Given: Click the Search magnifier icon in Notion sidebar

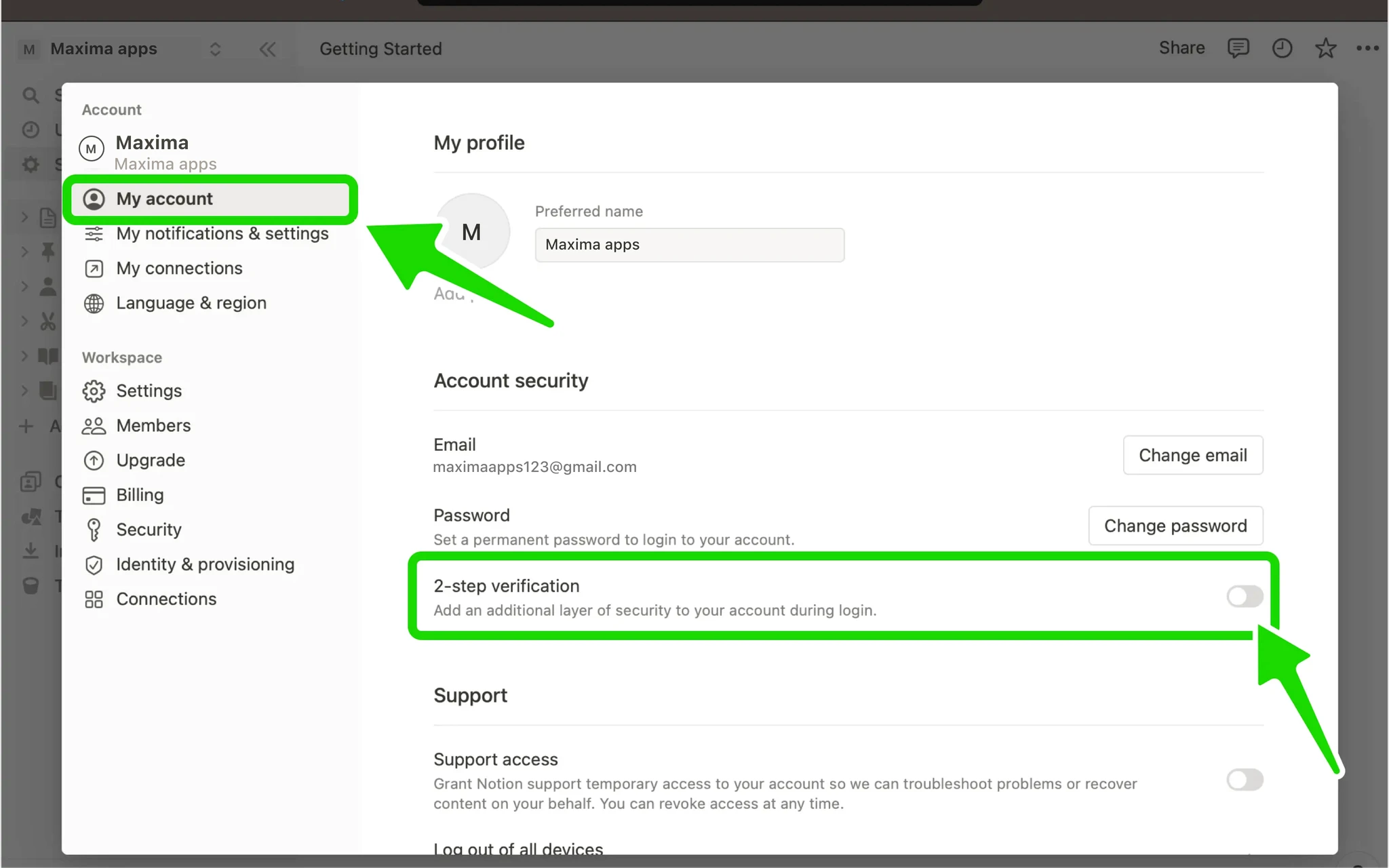Looking at the screenshot, I should [31, 95].
